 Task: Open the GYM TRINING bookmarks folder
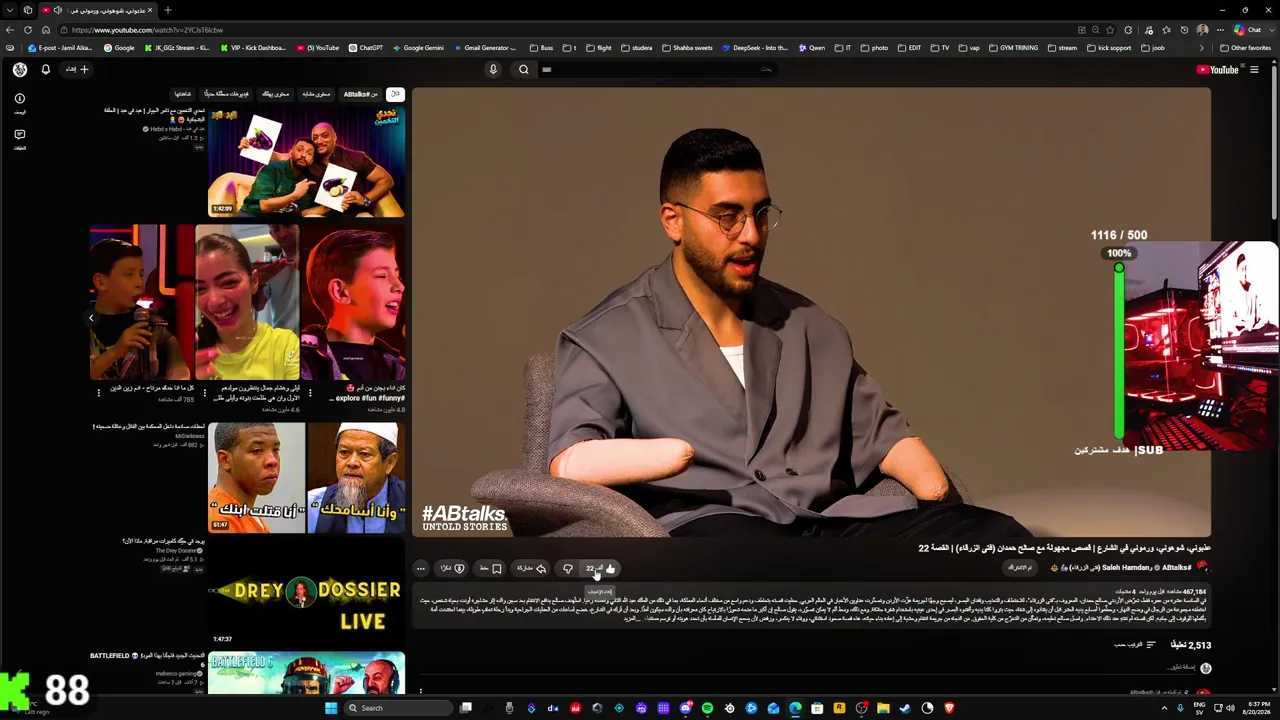click(x=1013, y=48)
